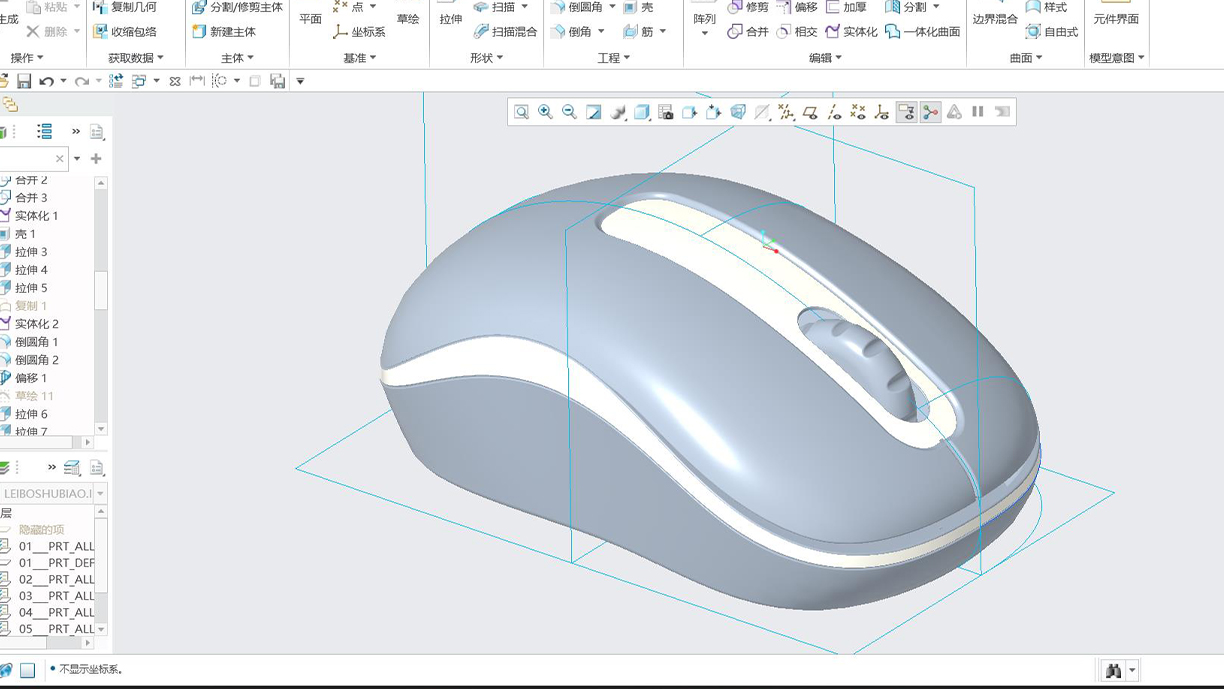This screenshot has width=1224, height=689.
Task: Click the Undo arrow
Action: [46, 81]
